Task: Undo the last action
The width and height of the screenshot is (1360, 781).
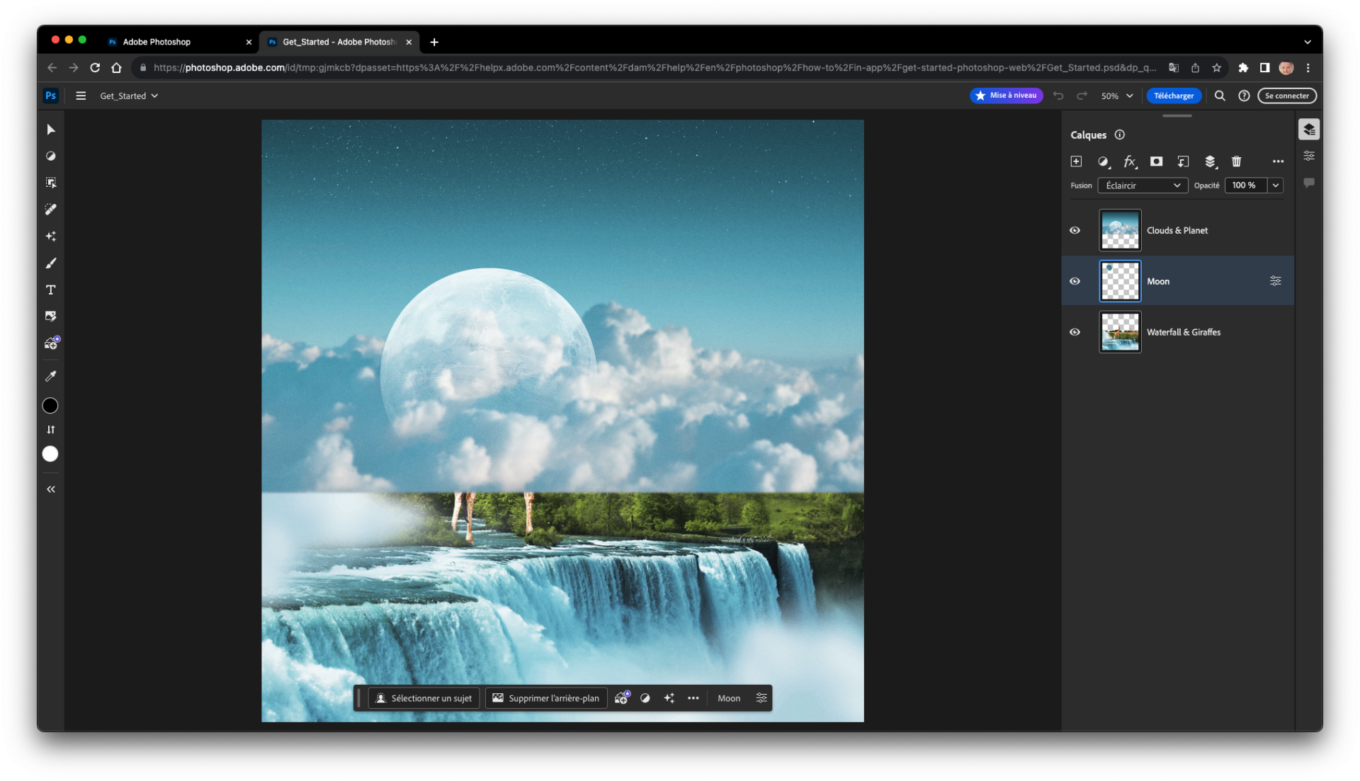Action: coord(1059,96)
